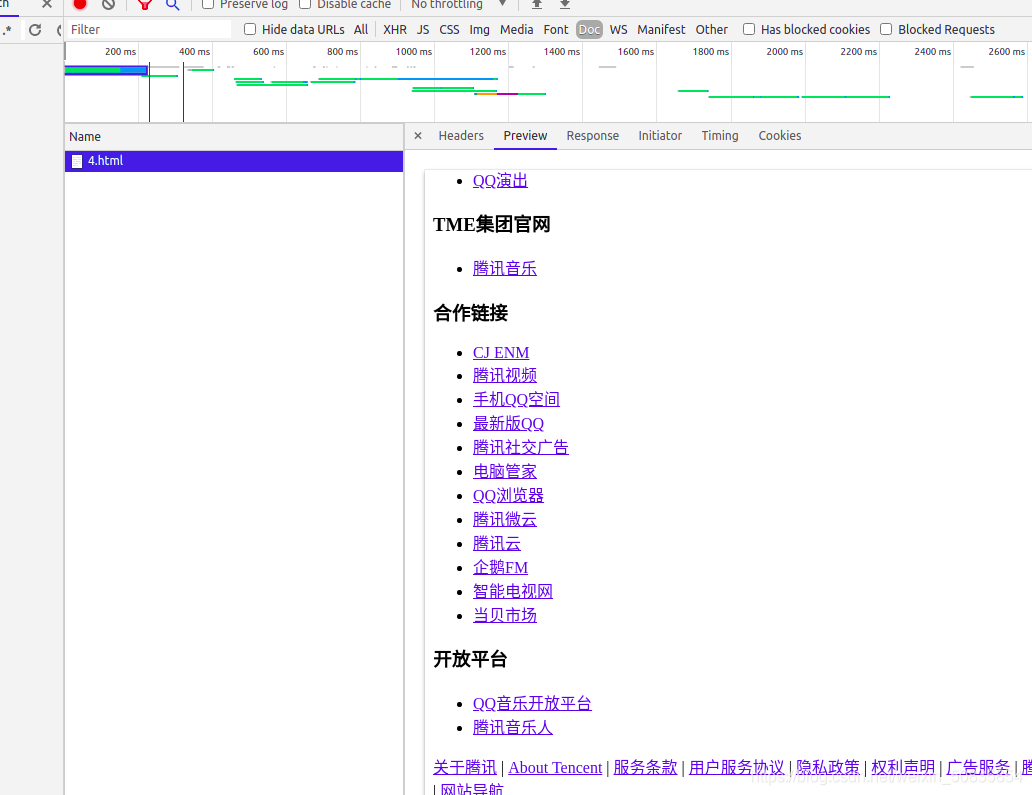
Task: Enable Disable cache checkbox
Action: (x=305, y=4)
